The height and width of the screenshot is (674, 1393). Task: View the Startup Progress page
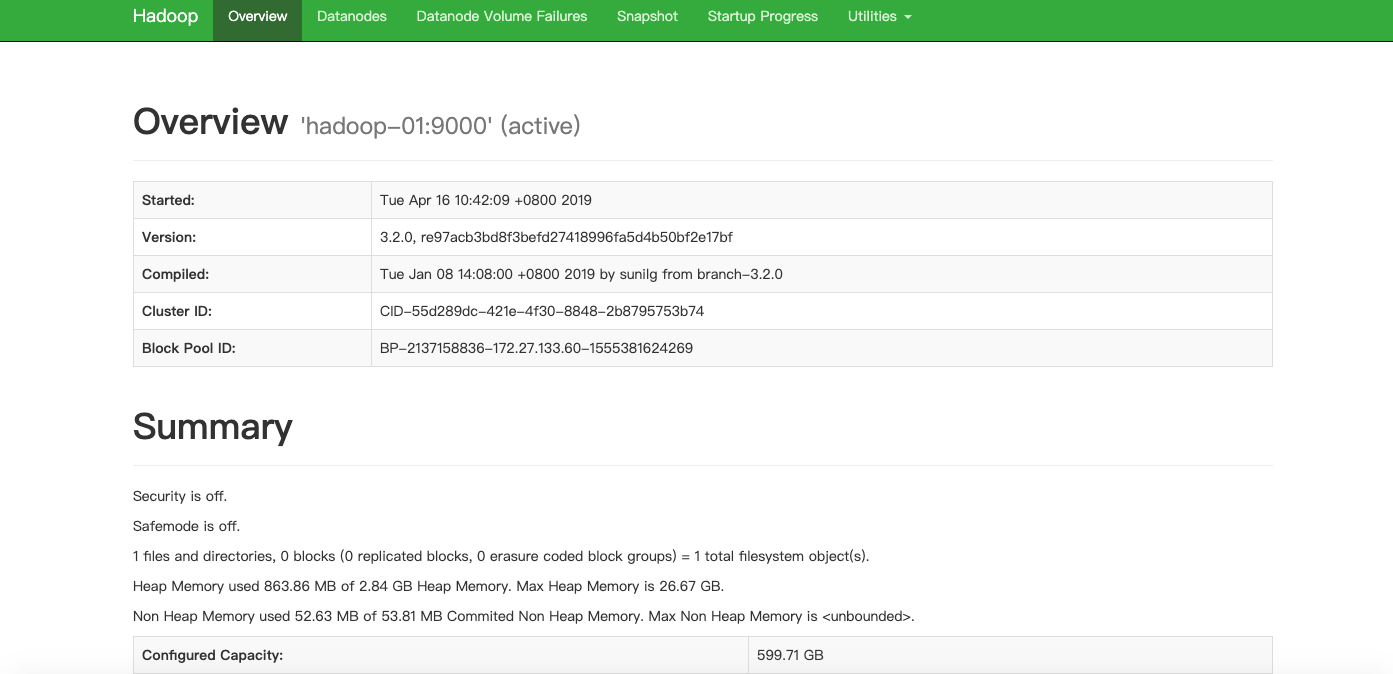[762, 16]
